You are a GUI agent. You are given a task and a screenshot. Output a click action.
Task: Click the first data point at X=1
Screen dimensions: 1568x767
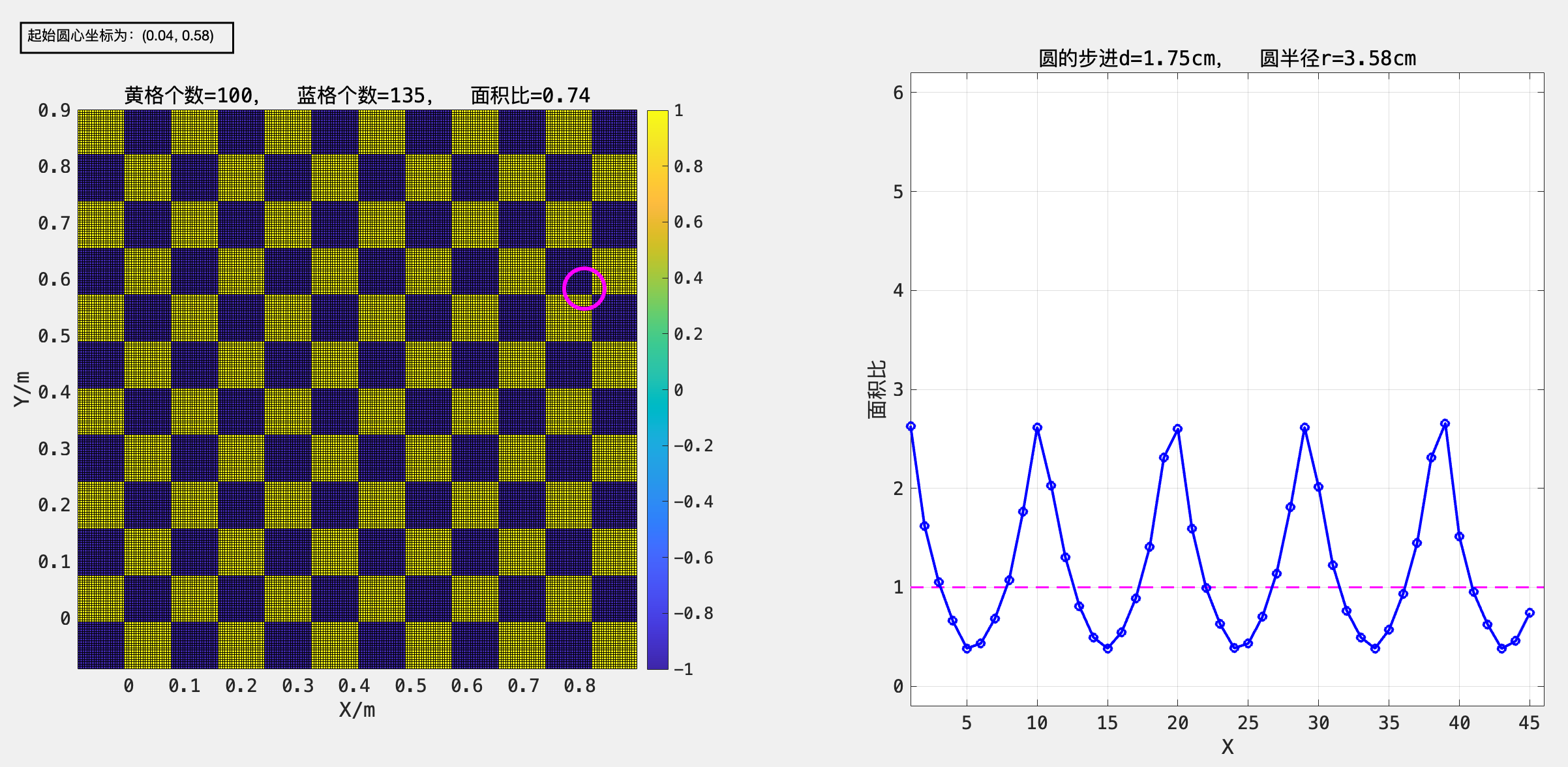tap(911, 426)
